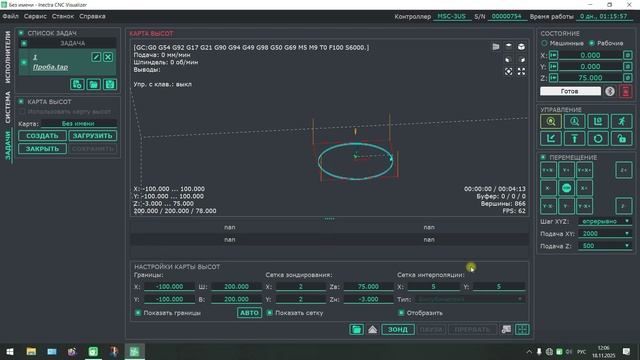This screenshot has height=360, width=640.
Task: Toggle the Проба.tap task enable indicator
Action: [24, 62]
